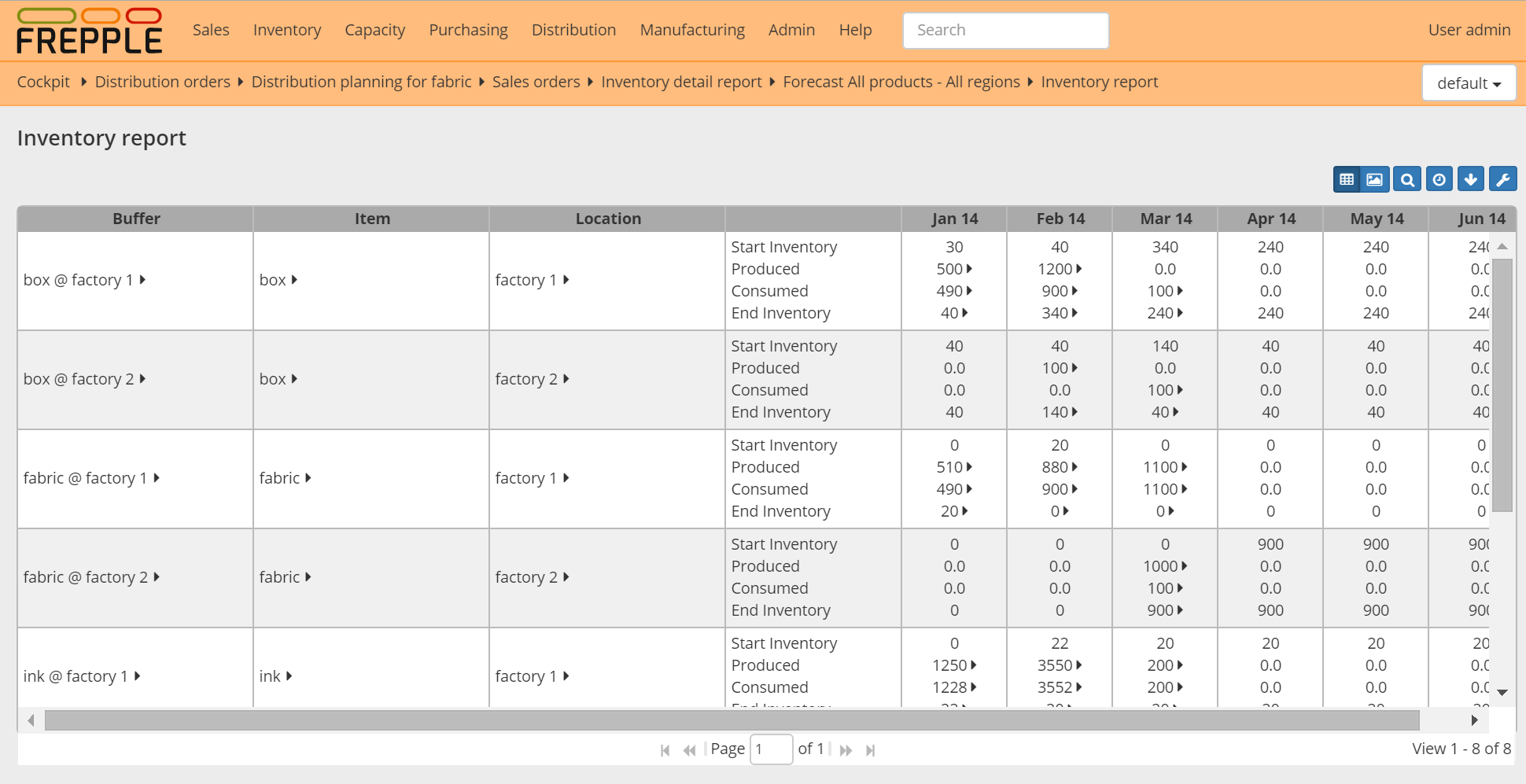Click the Mar 14 column header
Screen dimensions: 1526x784
coord(1166,219)
